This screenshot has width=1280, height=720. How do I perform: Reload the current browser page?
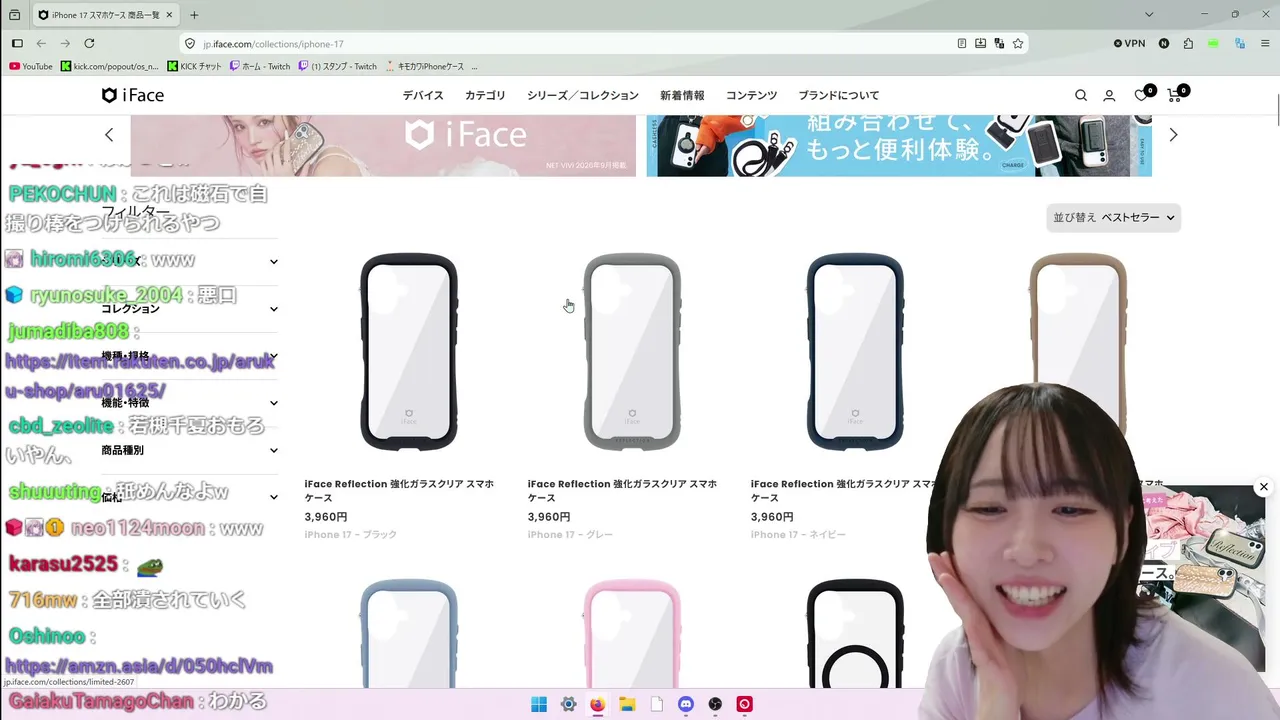pos(89,44)
